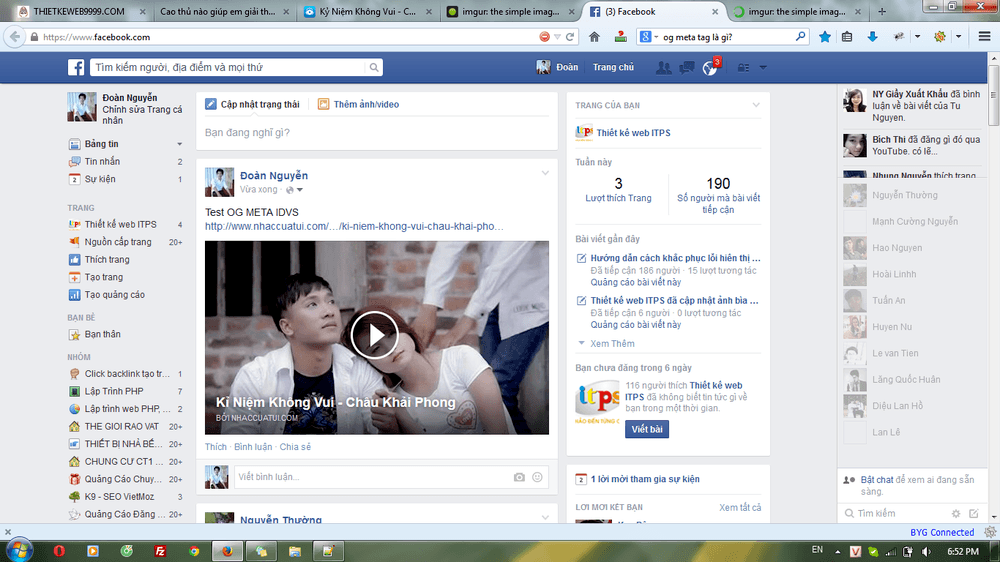1000x562 pixels.
Task: Show hidden tray icons arrow
Action: point(837,552)
